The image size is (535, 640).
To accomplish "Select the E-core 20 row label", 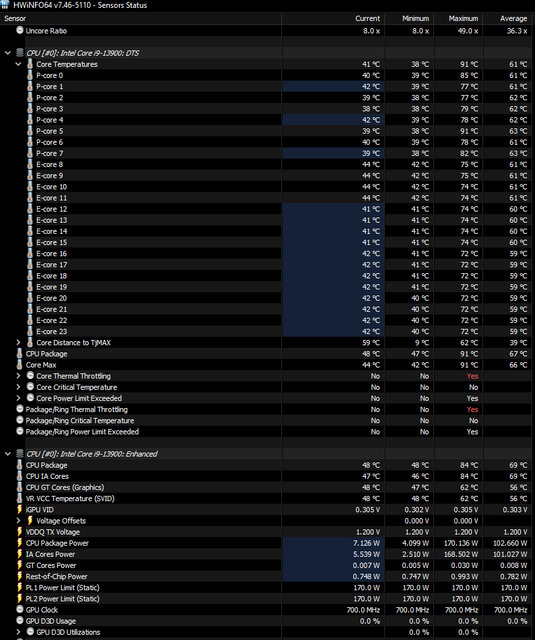I will coord(51,298).
